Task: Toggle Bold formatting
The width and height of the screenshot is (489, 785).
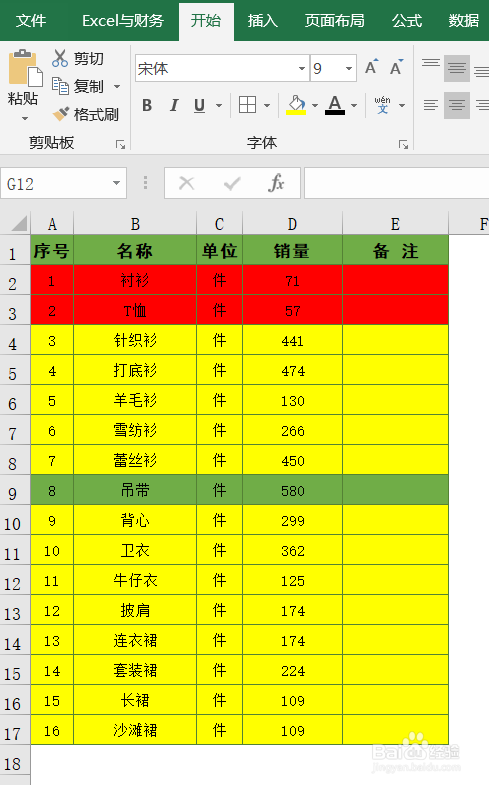Action: (147, 105)
